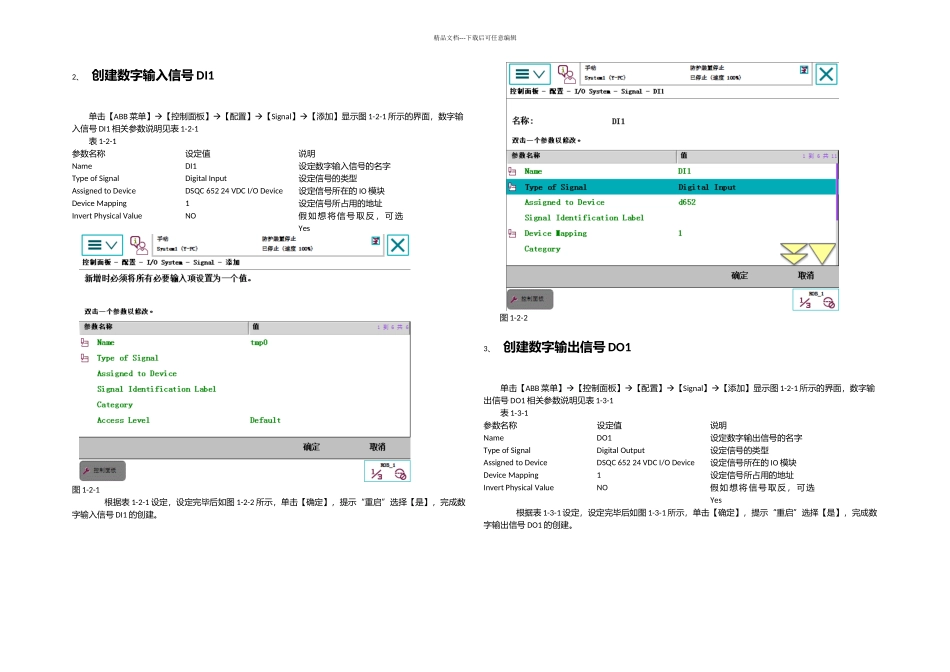Click Digital Output cell in table 1-3-1
This screenshot has height=672, width=950.
pyautogui.click(x=620, y=450)
